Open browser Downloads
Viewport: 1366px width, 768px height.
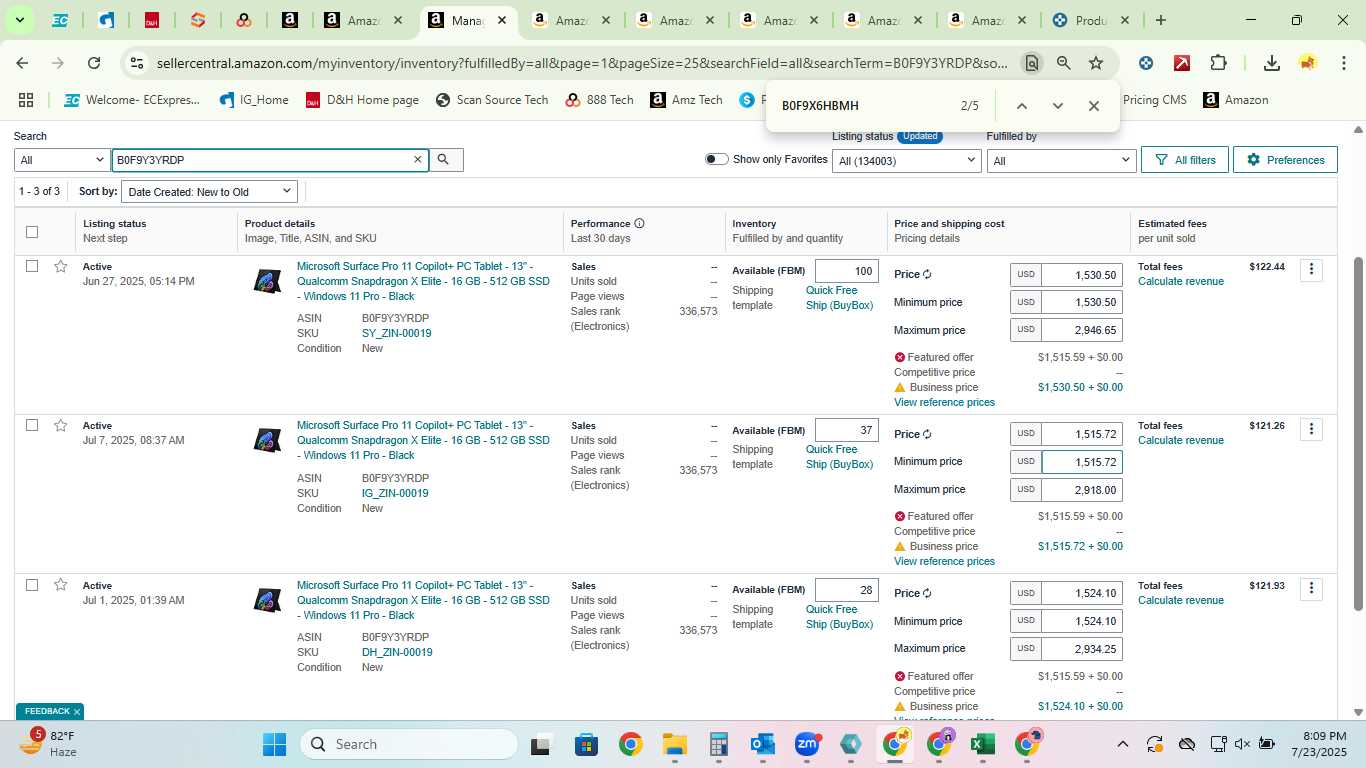pyautogui.click(x=1271, y=63)
